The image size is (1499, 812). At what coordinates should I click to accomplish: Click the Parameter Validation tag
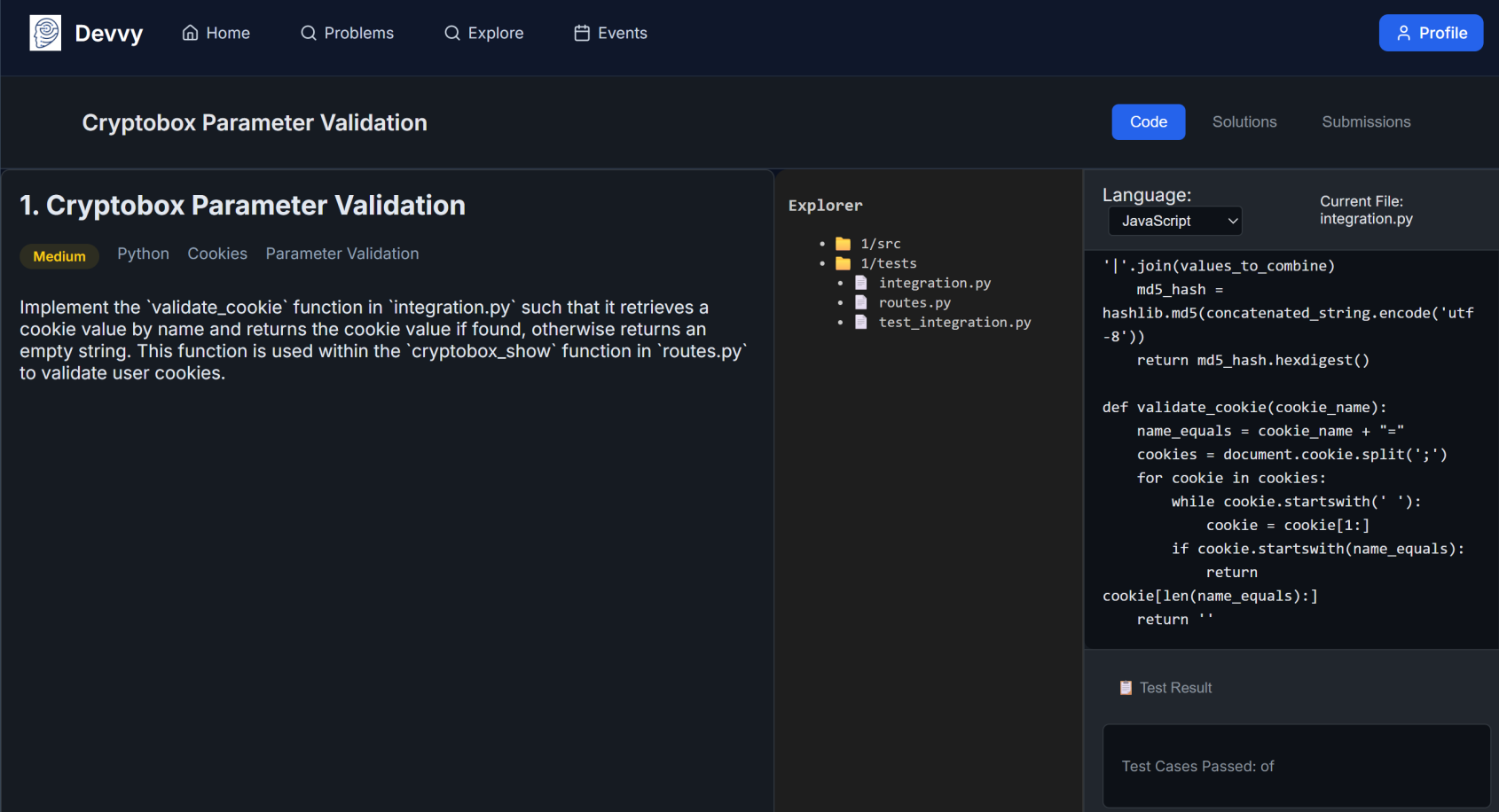point(342,254)
